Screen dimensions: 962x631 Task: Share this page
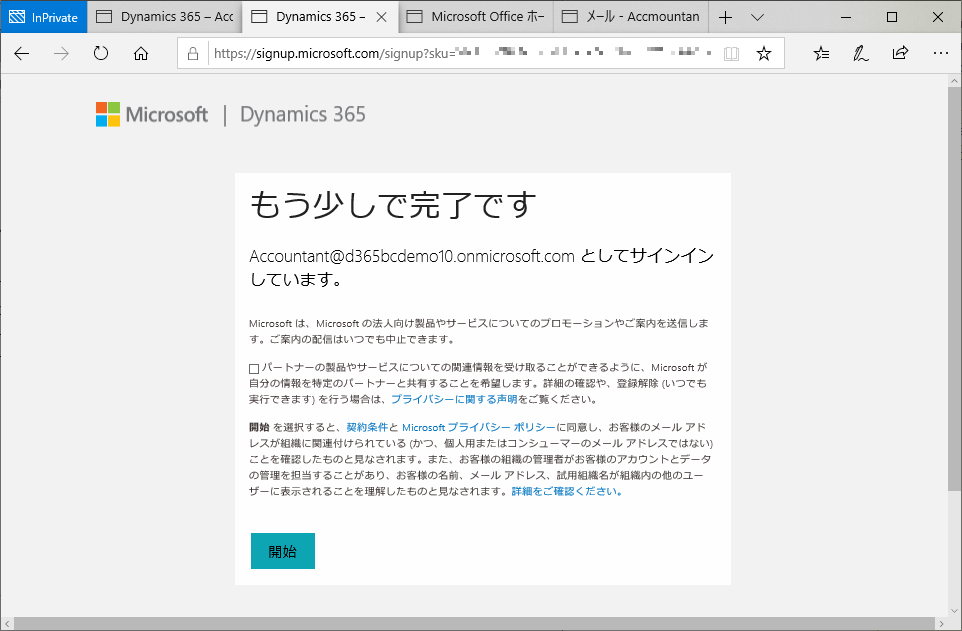coord(900,53)
